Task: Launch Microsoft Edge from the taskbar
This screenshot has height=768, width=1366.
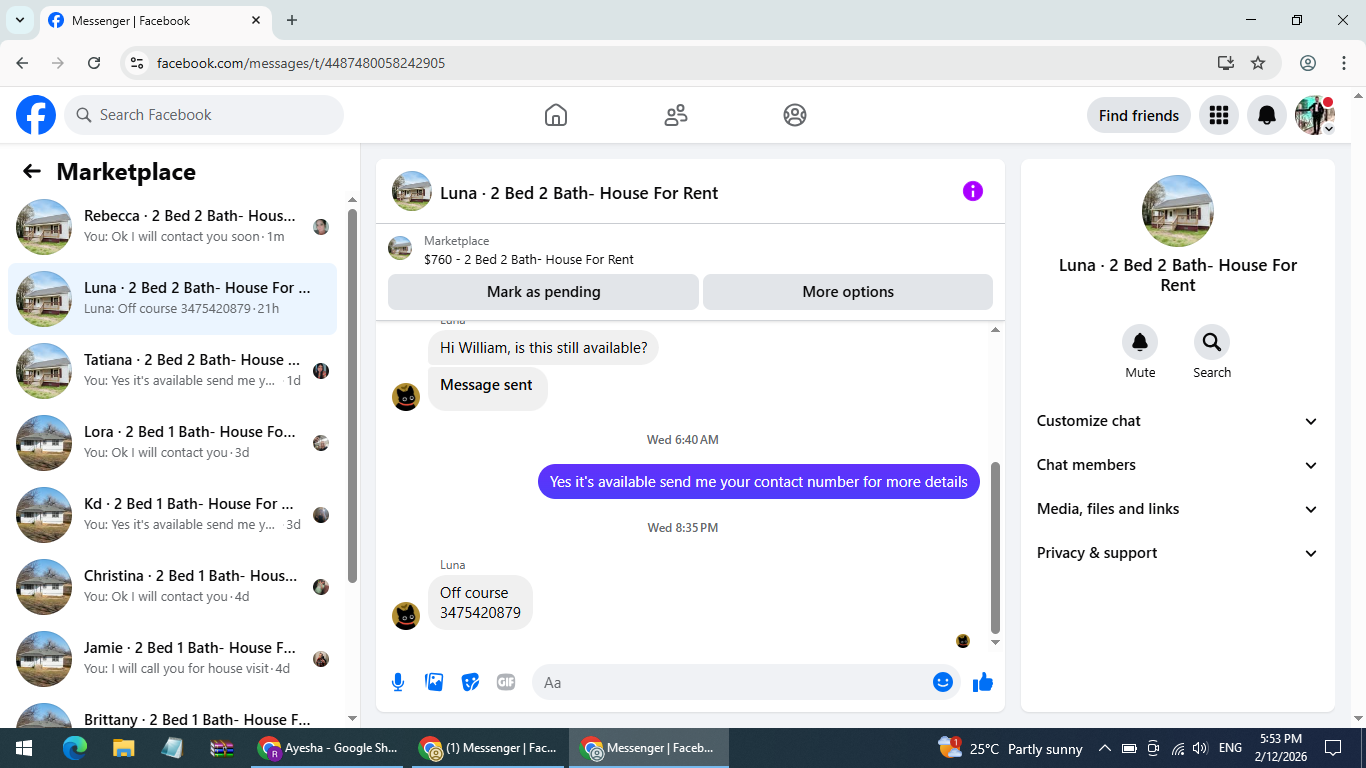Action: click(x=75, y=748)
